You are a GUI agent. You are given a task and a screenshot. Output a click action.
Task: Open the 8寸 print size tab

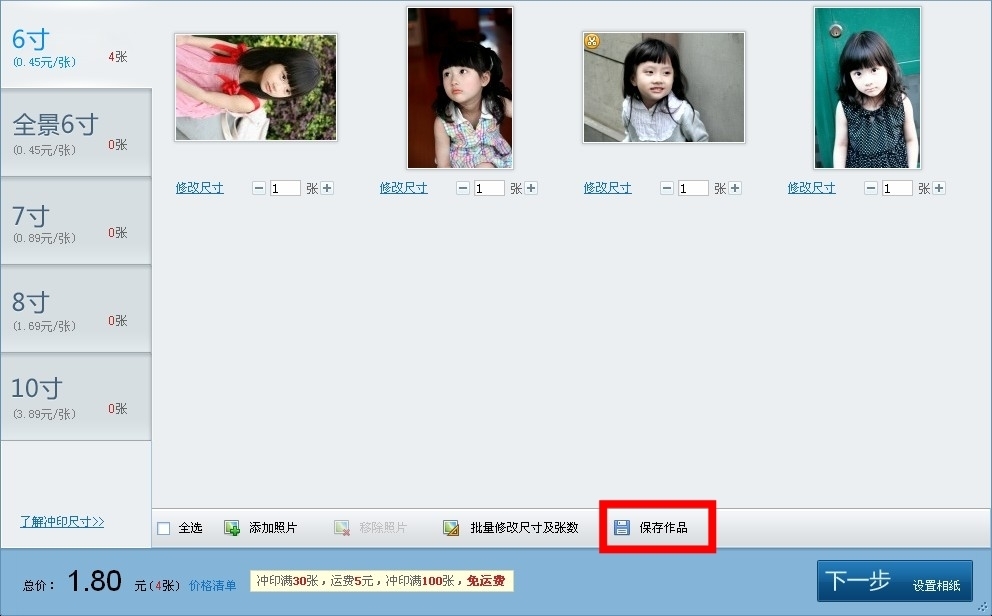click(x=75, y=309)
